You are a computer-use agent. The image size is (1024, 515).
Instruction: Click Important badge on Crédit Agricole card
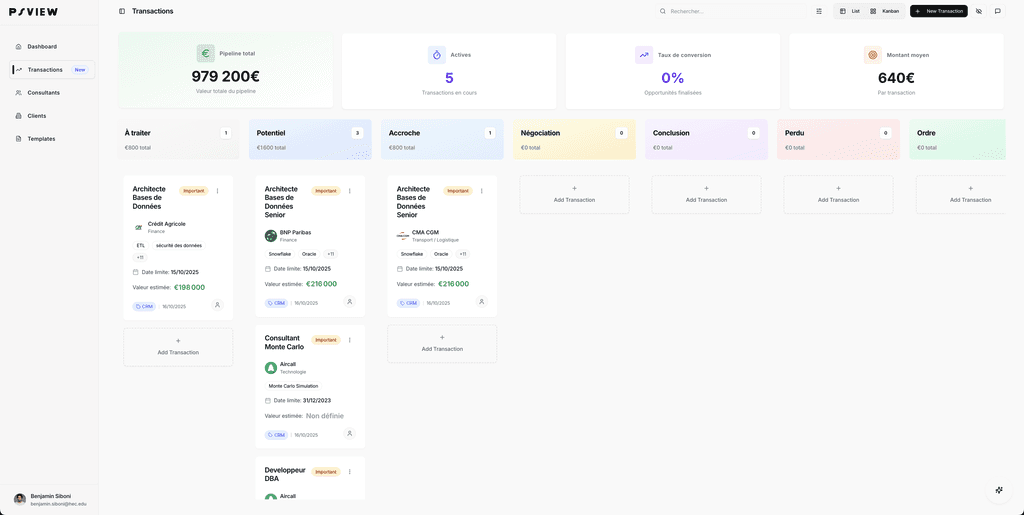click(193, 191)
